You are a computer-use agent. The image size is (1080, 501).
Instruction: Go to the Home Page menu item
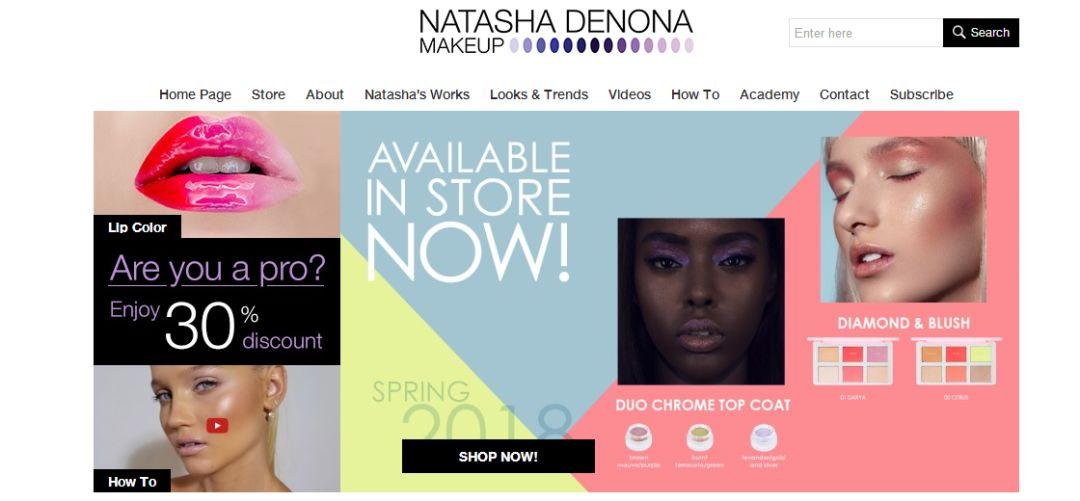coord(195,94)
